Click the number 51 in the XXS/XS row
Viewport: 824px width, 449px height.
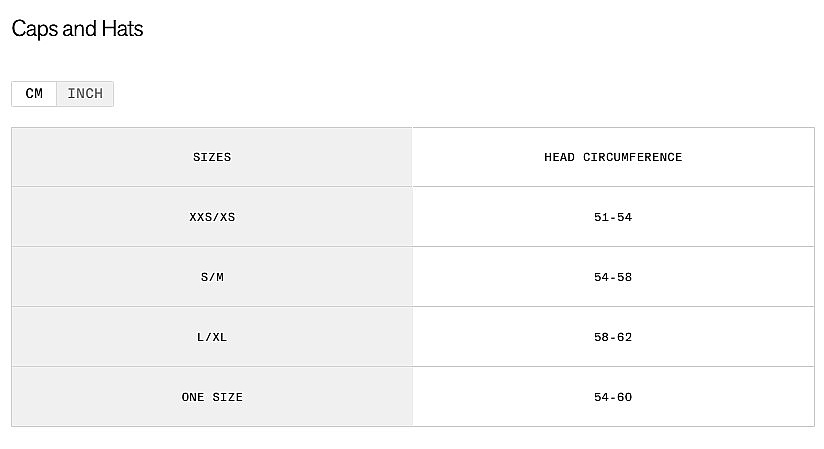pyautogui.click(x=601, y=217)
